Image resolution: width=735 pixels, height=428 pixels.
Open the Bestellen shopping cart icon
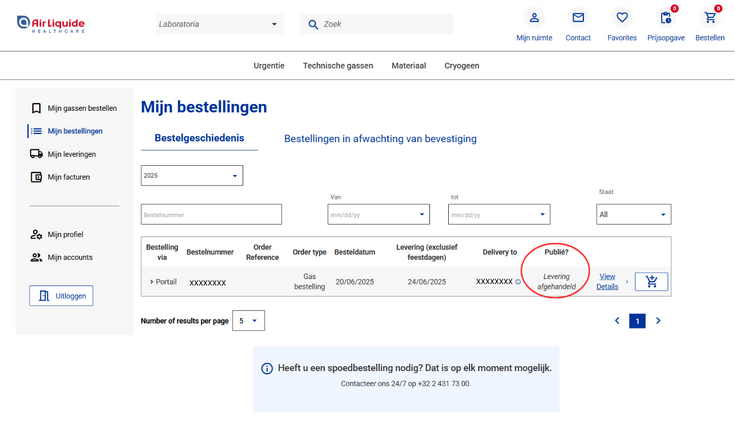710,18
